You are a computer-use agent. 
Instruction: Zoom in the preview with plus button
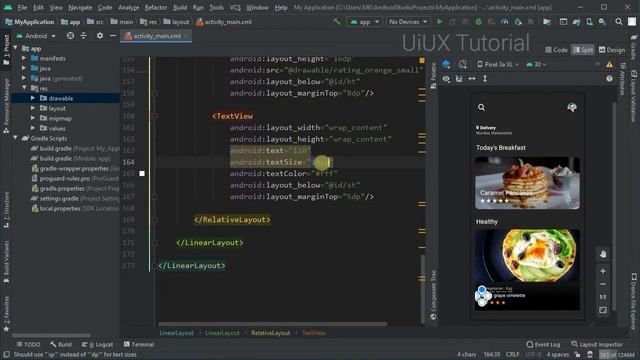point(603,271)
